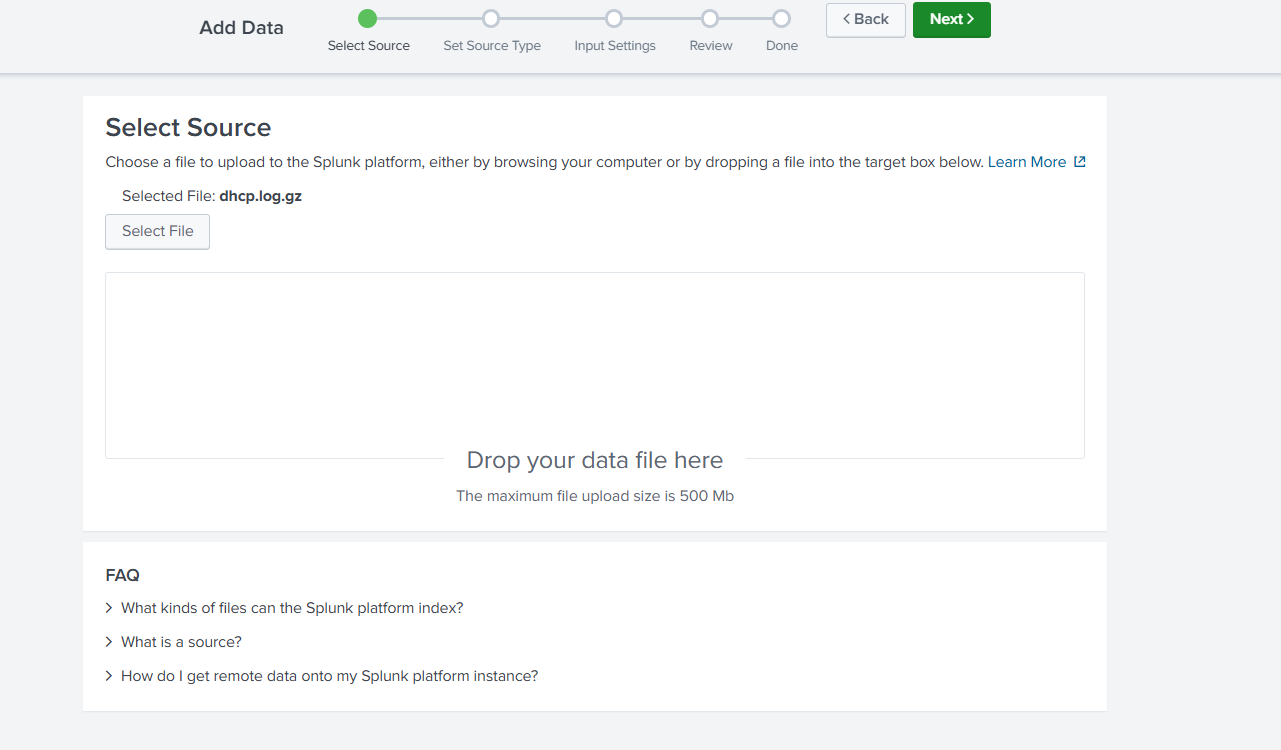Click the external link icon after Learn More
1281x750 pixels.
pos(1079,162)
